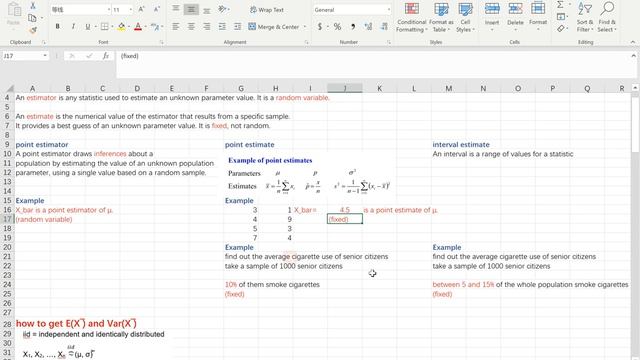Increase indent
This screenshot has height=360, width=640.
(238, 27)
